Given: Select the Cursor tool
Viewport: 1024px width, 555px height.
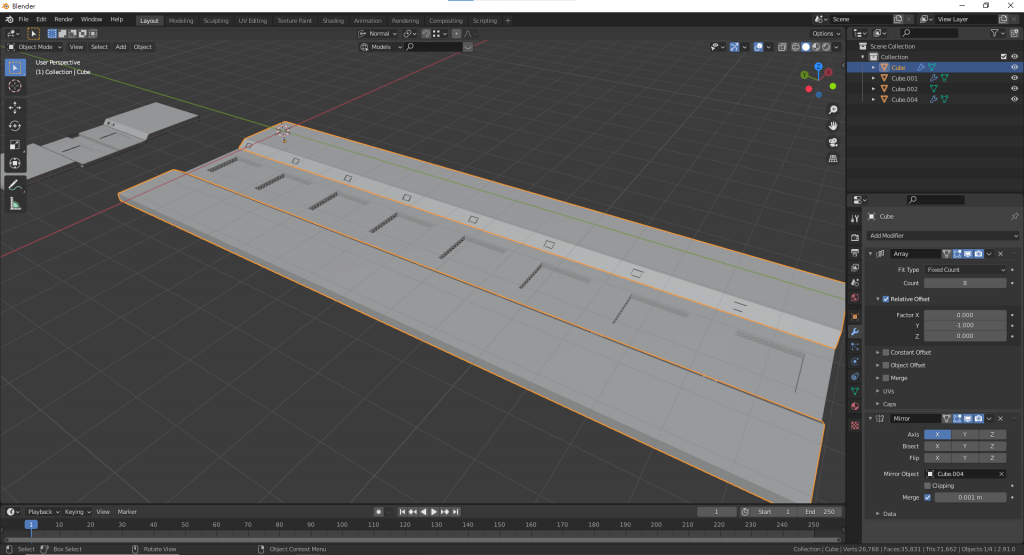Looking at the screenshot, I should coord(15,86).
